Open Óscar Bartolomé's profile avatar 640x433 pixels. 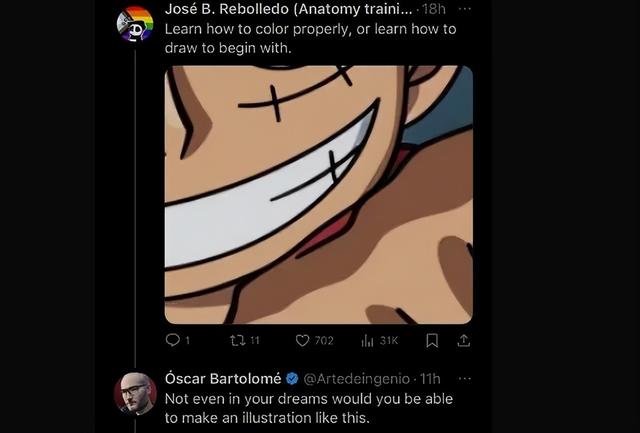135,393
